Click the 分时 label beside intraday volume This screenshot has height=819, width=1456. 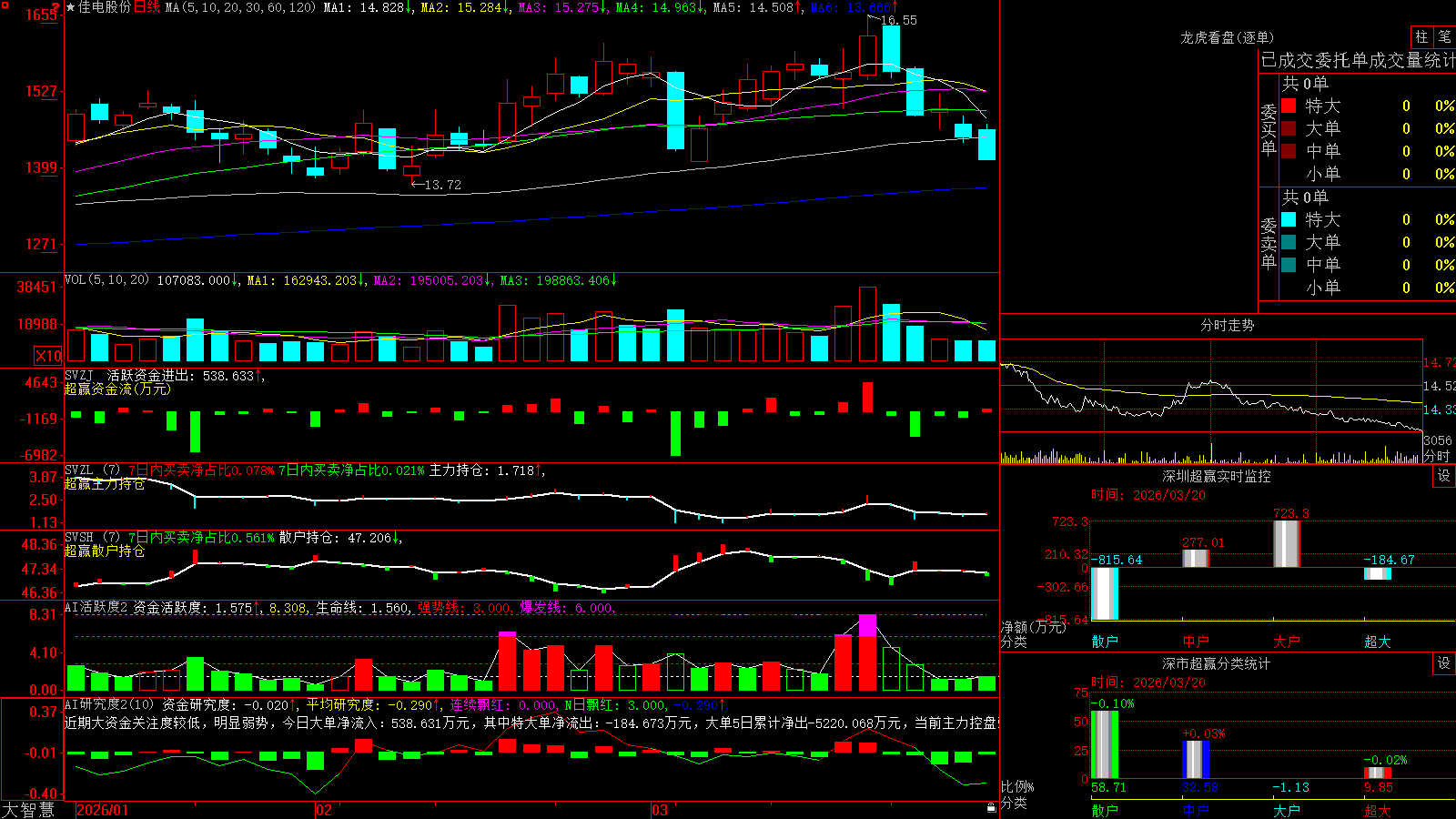coord(1437,456)
